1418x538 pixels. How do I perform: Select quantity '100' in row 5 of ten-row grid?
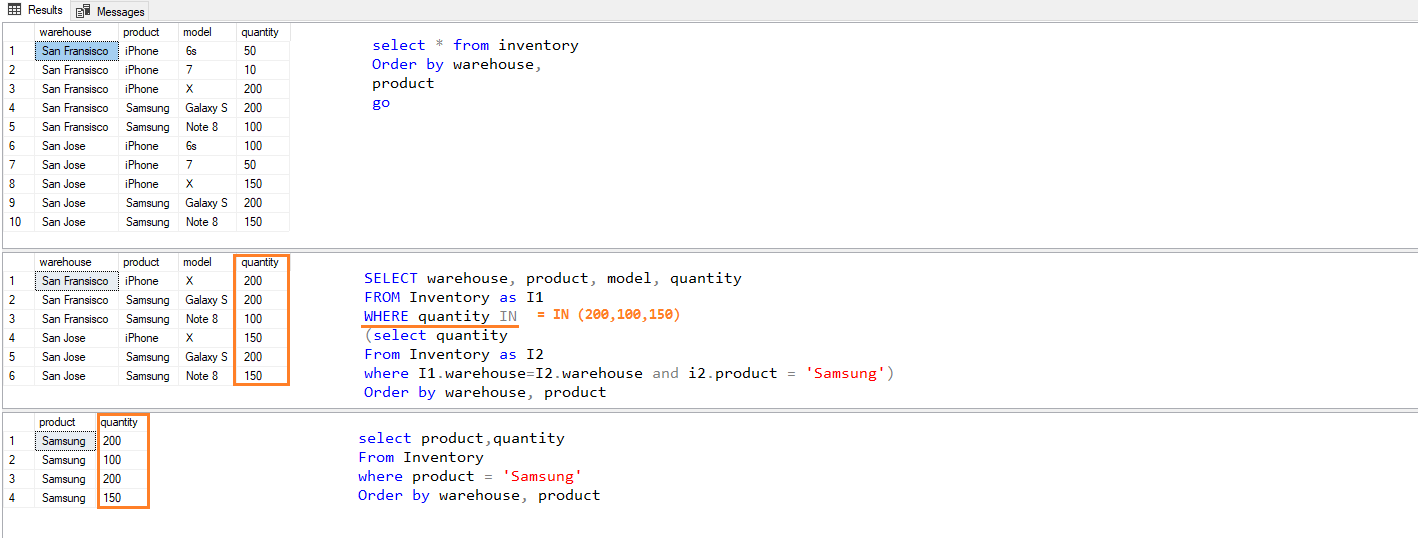(x=264, y=127)
